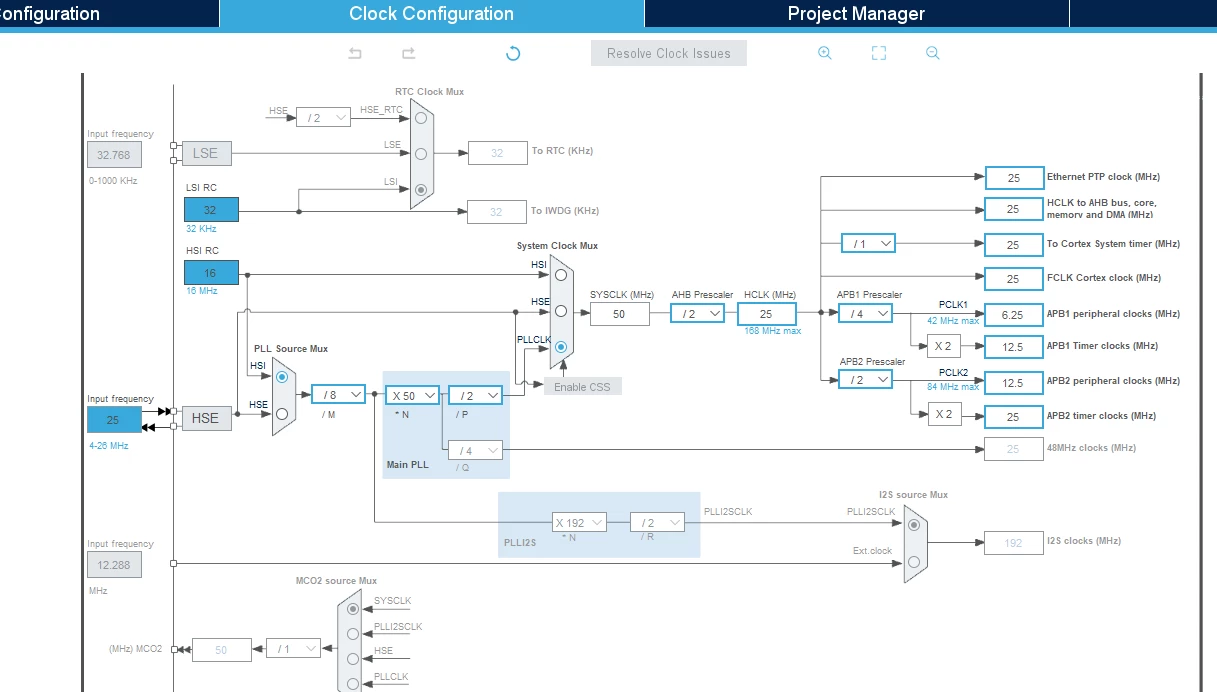Select HSI in the PLL Source Mux
Image resolution: width=1217 pixels, height=692 pixels.
[x=282, y=377]
